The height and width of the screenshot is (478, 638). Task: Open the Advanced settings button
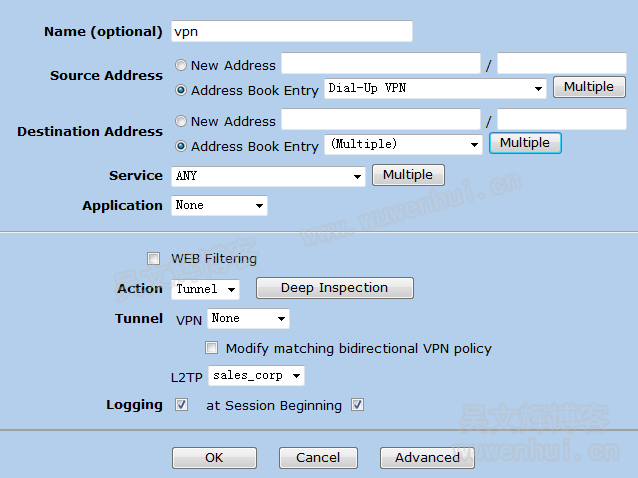click(427, 457)
